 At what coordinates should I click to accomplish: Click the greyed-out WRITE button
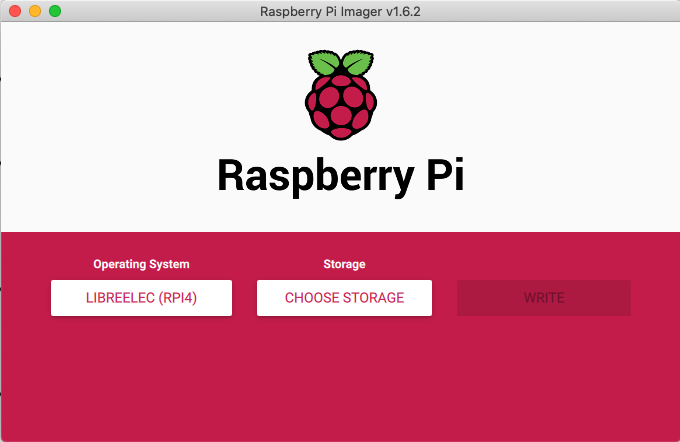coord(544,298)
